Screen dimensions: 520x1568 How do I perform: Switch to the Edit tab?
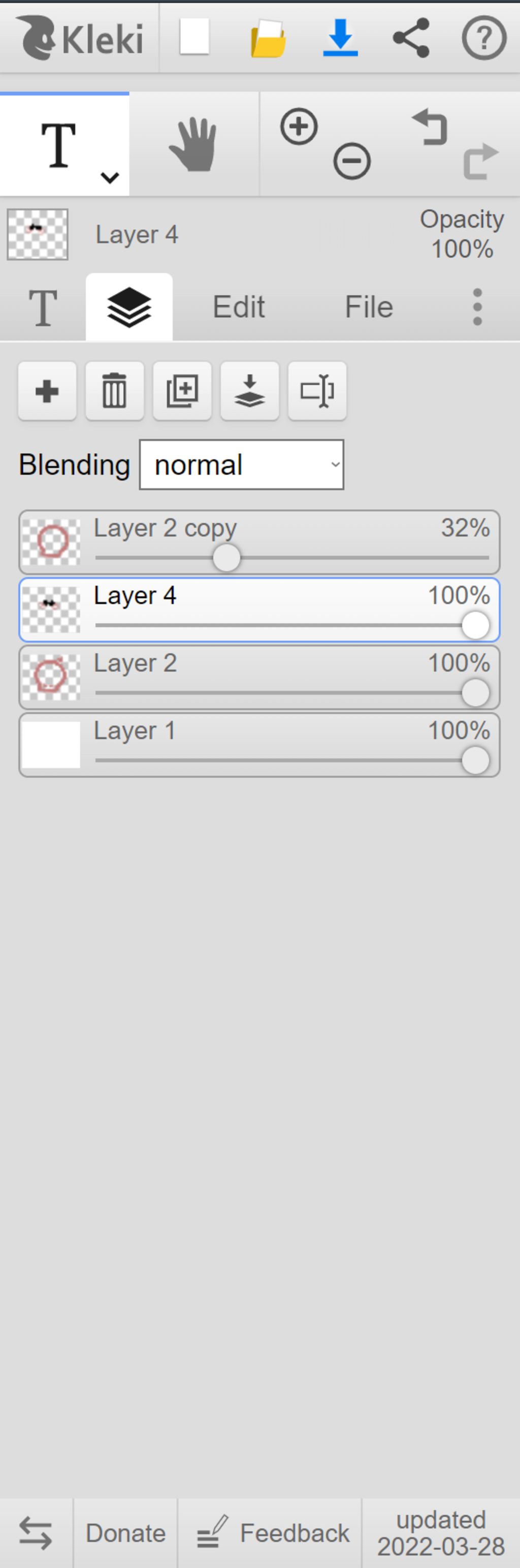pyautogui.click(x=239, y=307)
